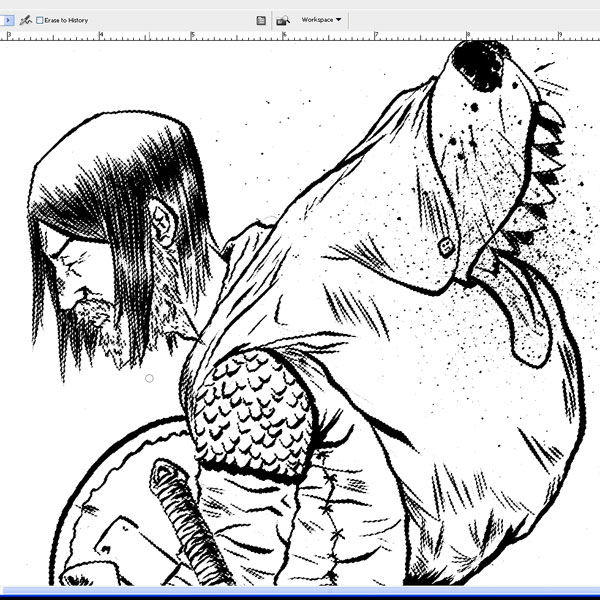
Task: Click the Erase to History label text
Action: pos(66,20)
